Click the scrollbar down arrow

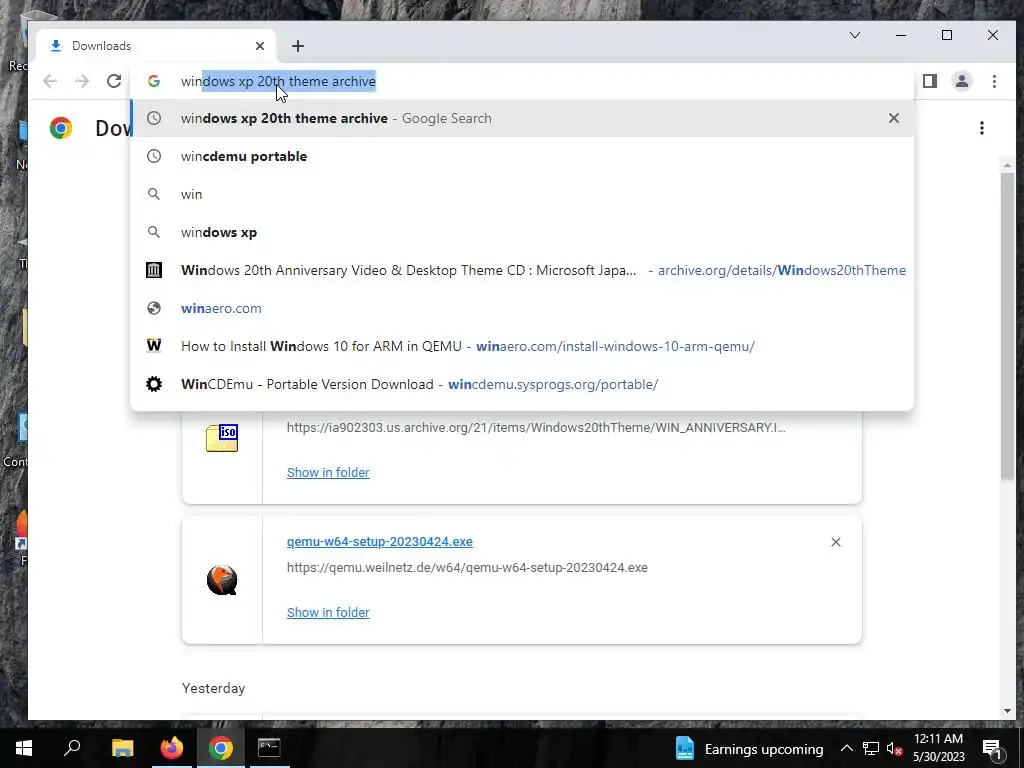[1007, 711]
